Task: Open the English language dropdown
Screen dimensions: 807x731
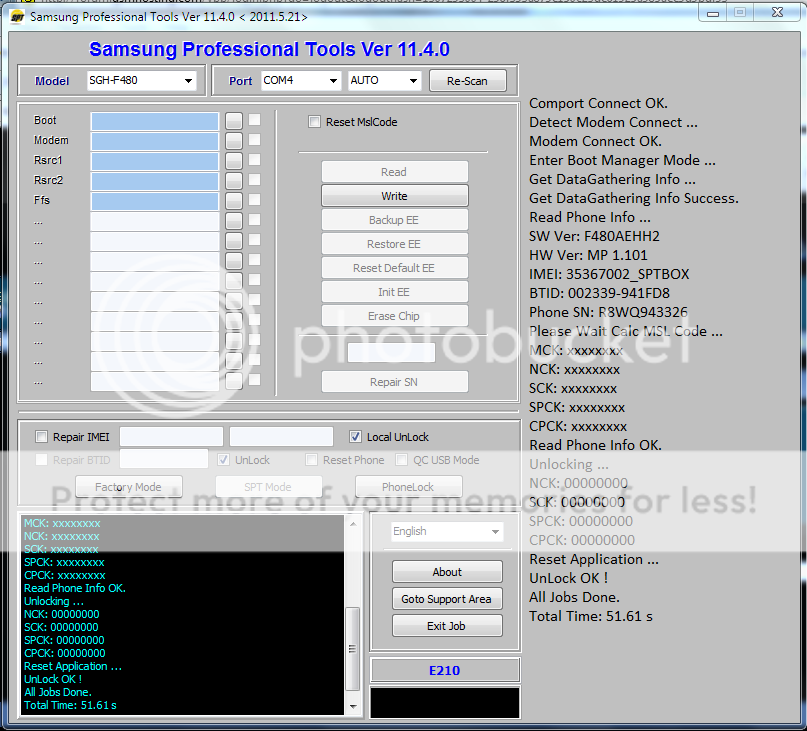Action: (447, 531)
